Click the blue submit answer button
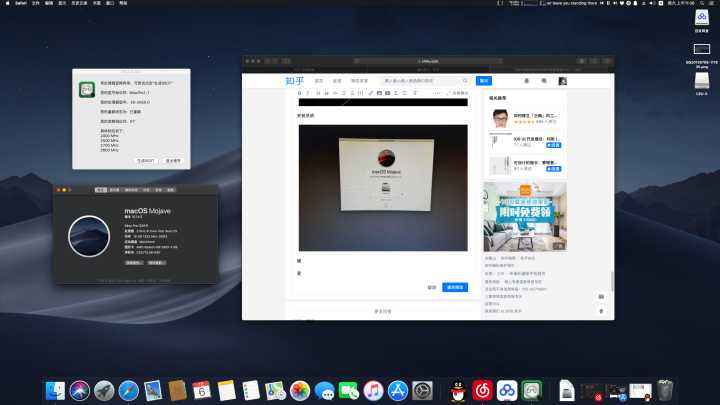 coord(455,287)
